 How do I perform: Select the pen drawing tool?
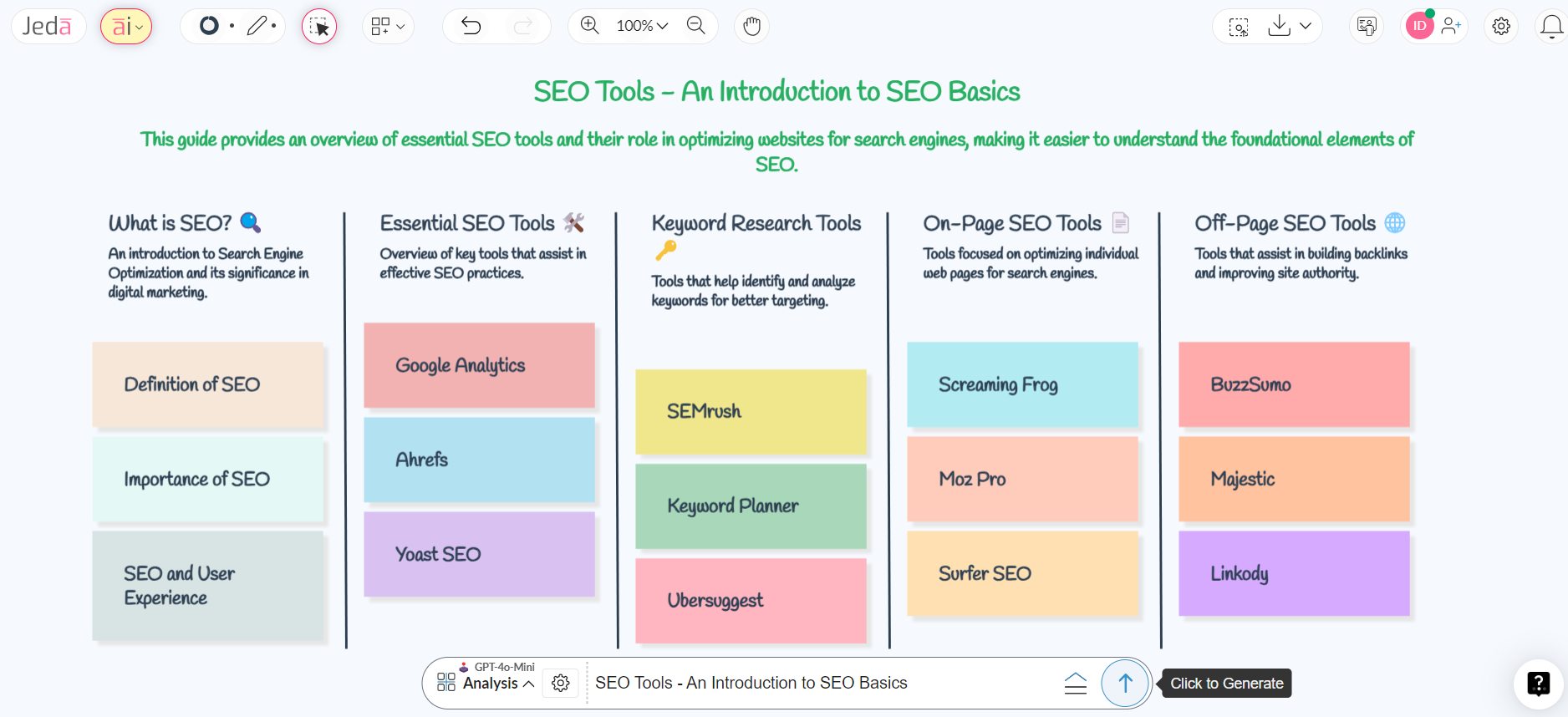(257, 26)
